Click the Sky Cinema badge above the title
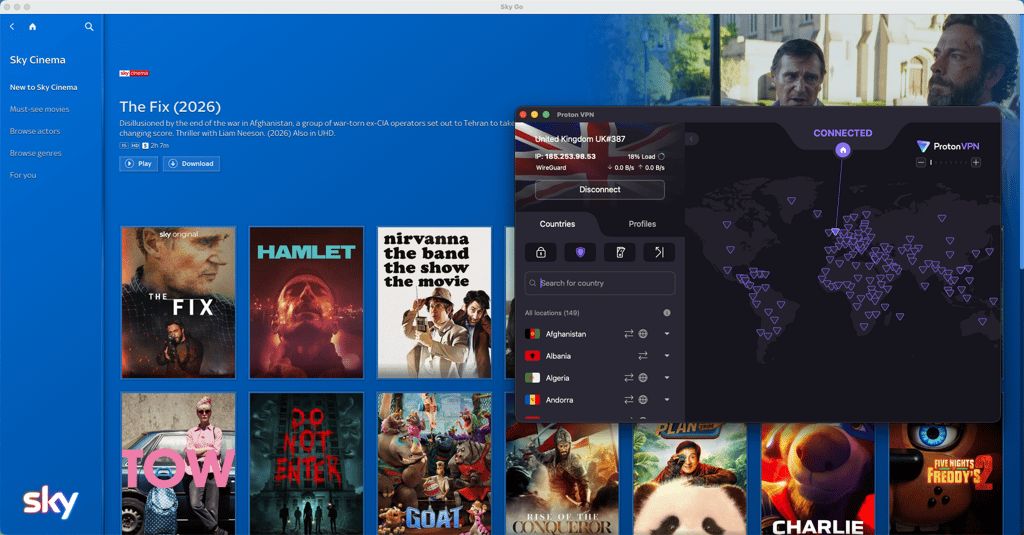The width and height of the screenshot is (1024, 535). (134, 73)
